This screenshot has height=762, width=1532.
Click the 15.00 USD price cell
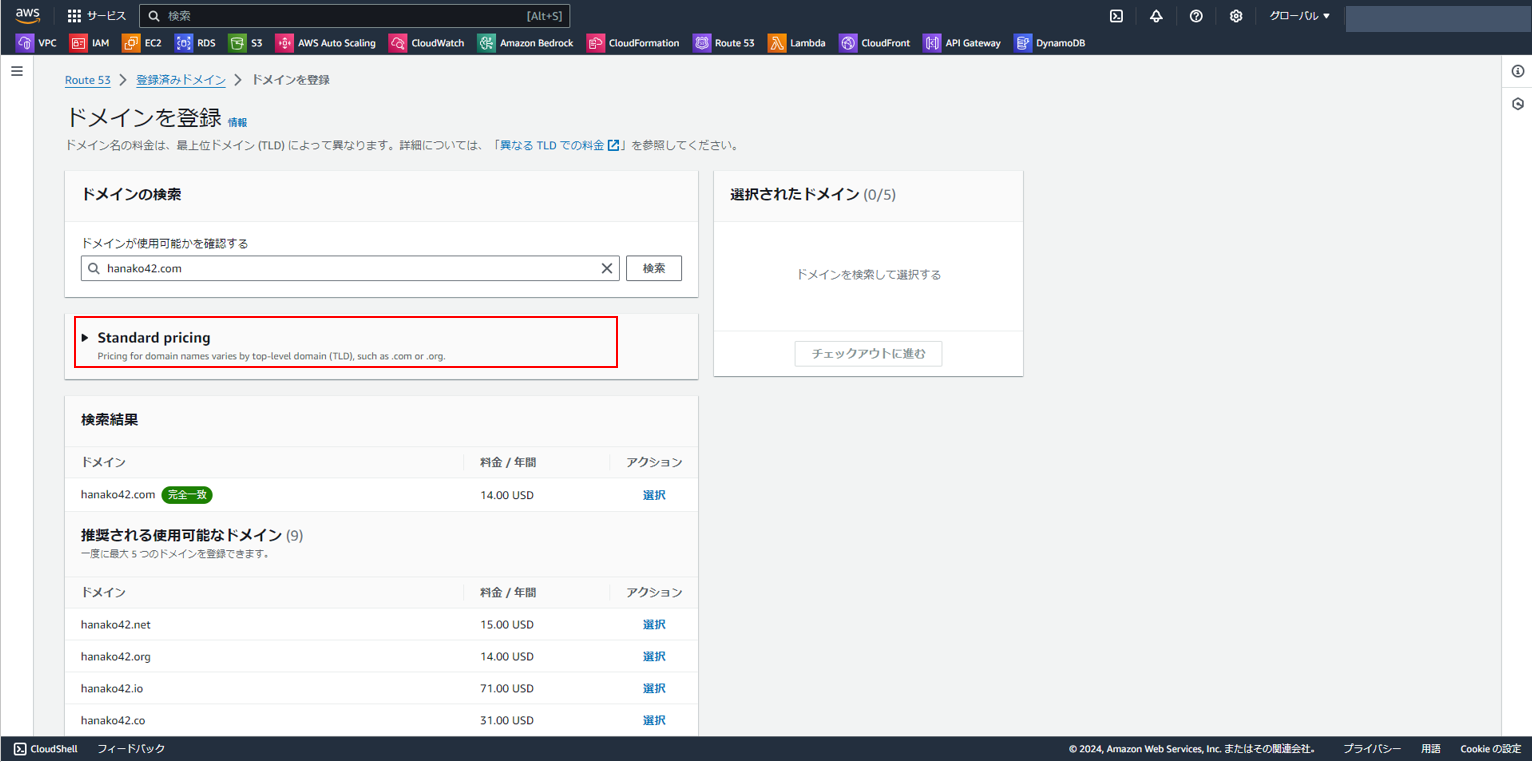point(507,625)
